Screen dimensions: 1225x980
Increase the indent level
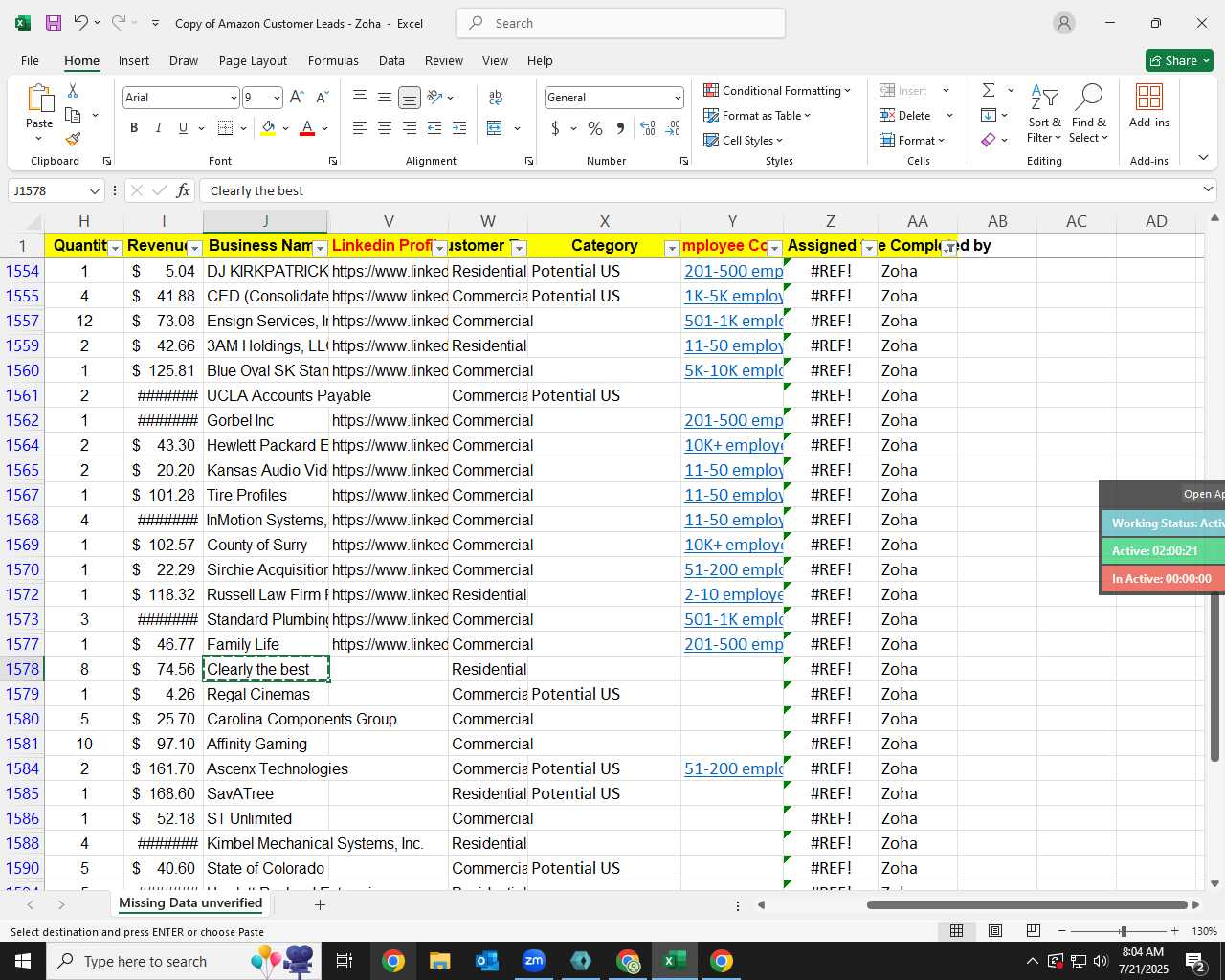(458, 128)
